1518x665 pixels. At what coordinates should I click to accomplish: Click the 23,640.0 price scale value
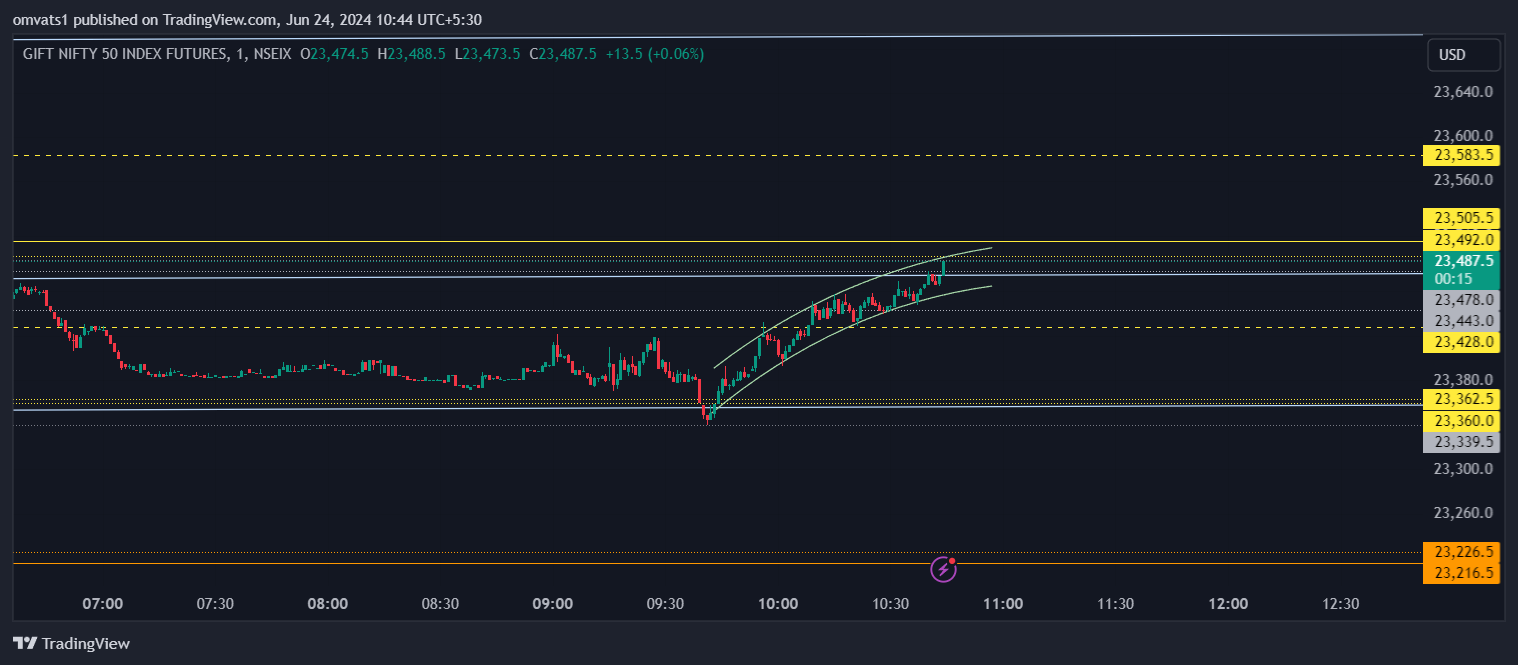pos(1463,92)
